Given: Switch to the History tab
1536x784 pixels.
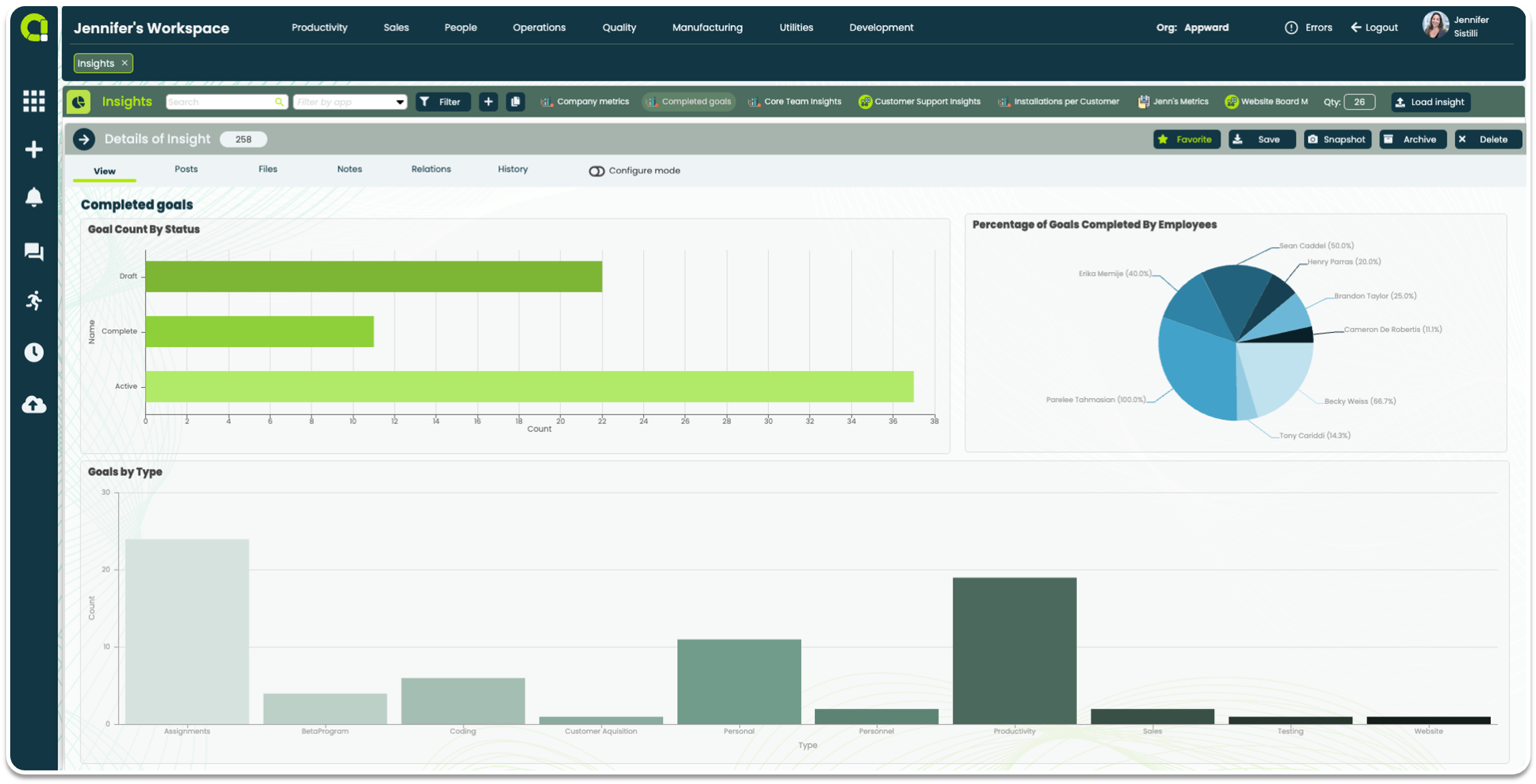Looking at the screenshot, I should point(513,169).
